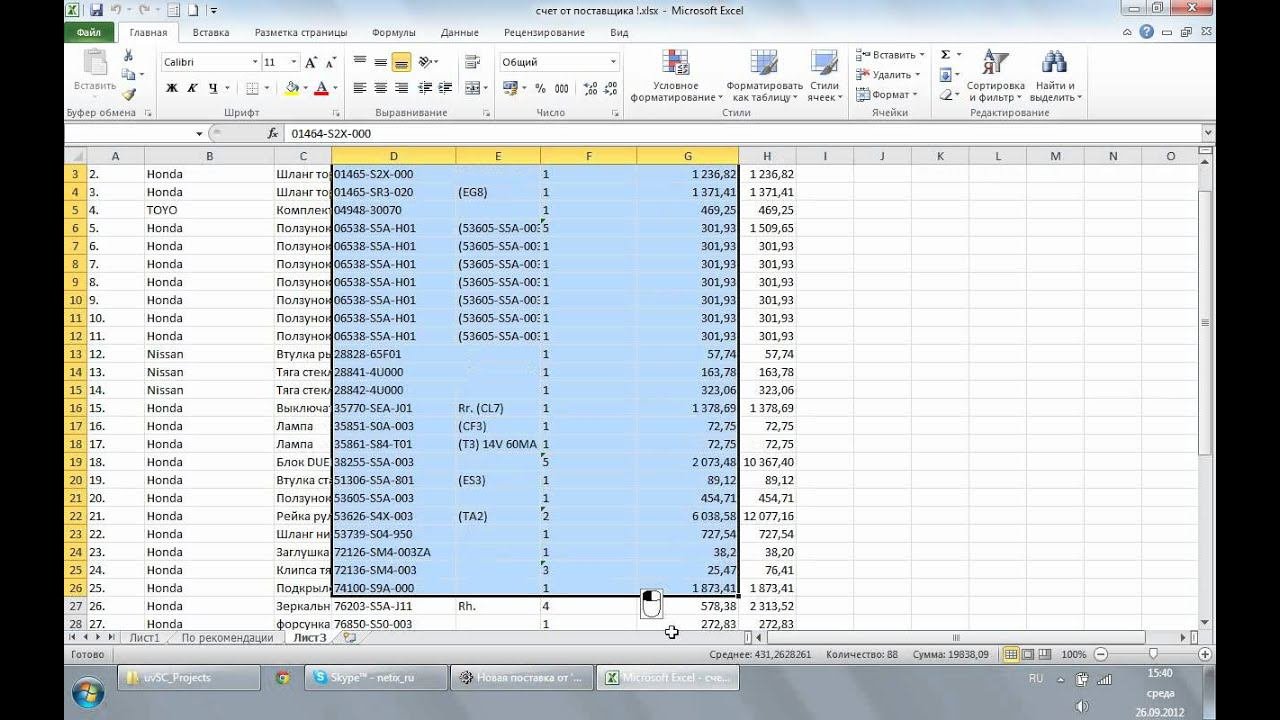
Task: Align text to the right
Action: coord(400,88)
